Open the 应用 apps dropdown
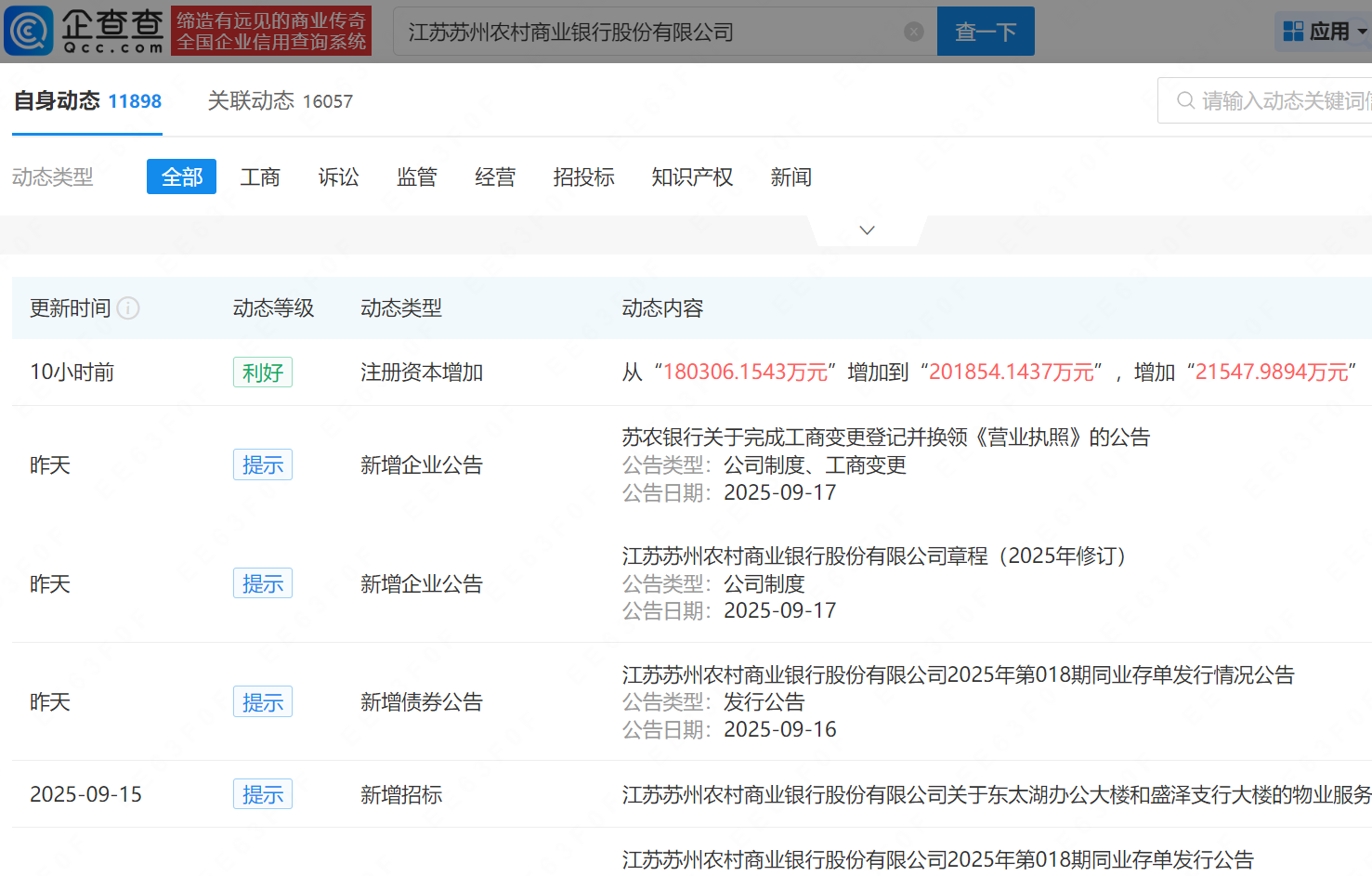Screen dimensions: 1372x876 1324,32
